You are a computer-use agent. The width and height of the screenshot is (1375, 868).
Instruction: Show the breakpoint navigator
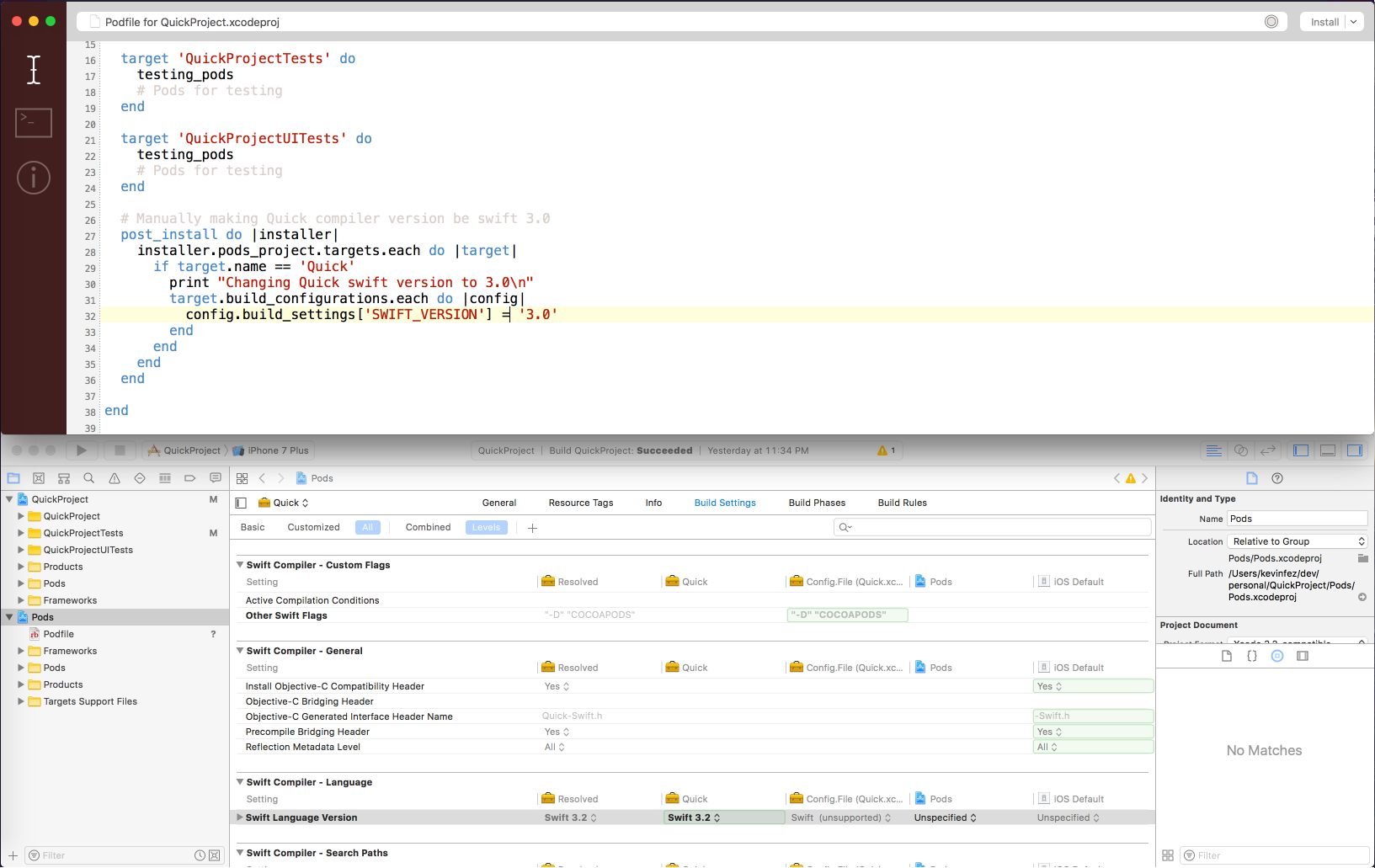190,478
